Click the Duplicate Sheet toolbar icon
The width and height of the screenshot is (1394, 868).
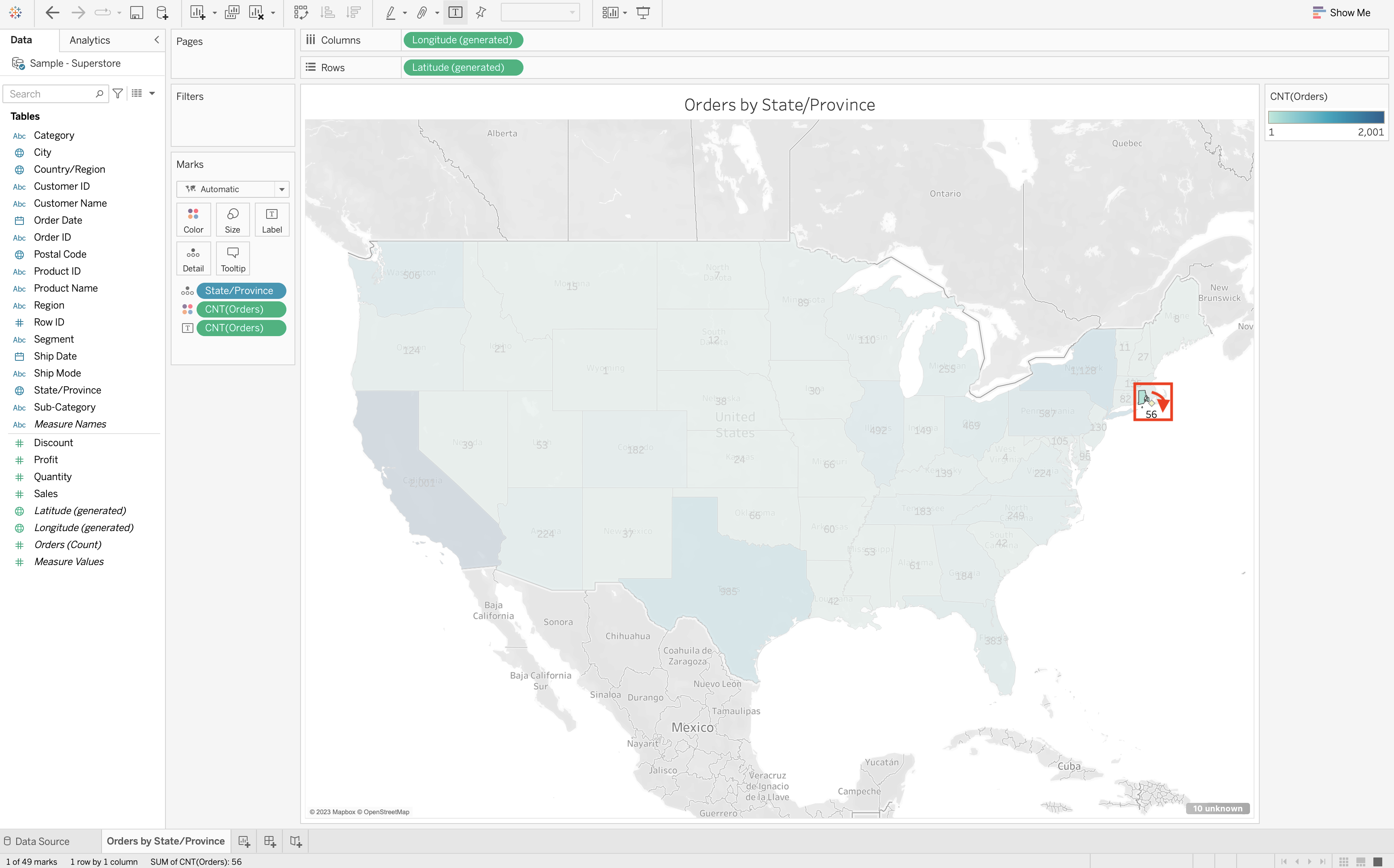[231, 12]
